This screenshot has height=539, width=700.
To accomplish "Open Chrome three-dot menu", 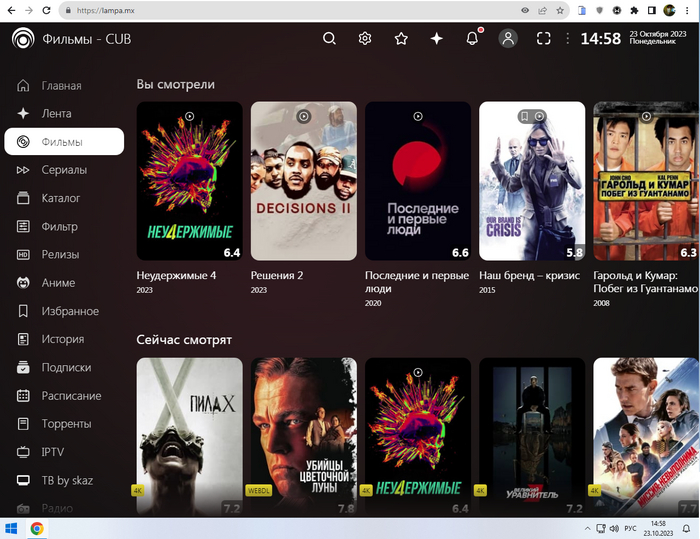I will [x=688, y=10].
